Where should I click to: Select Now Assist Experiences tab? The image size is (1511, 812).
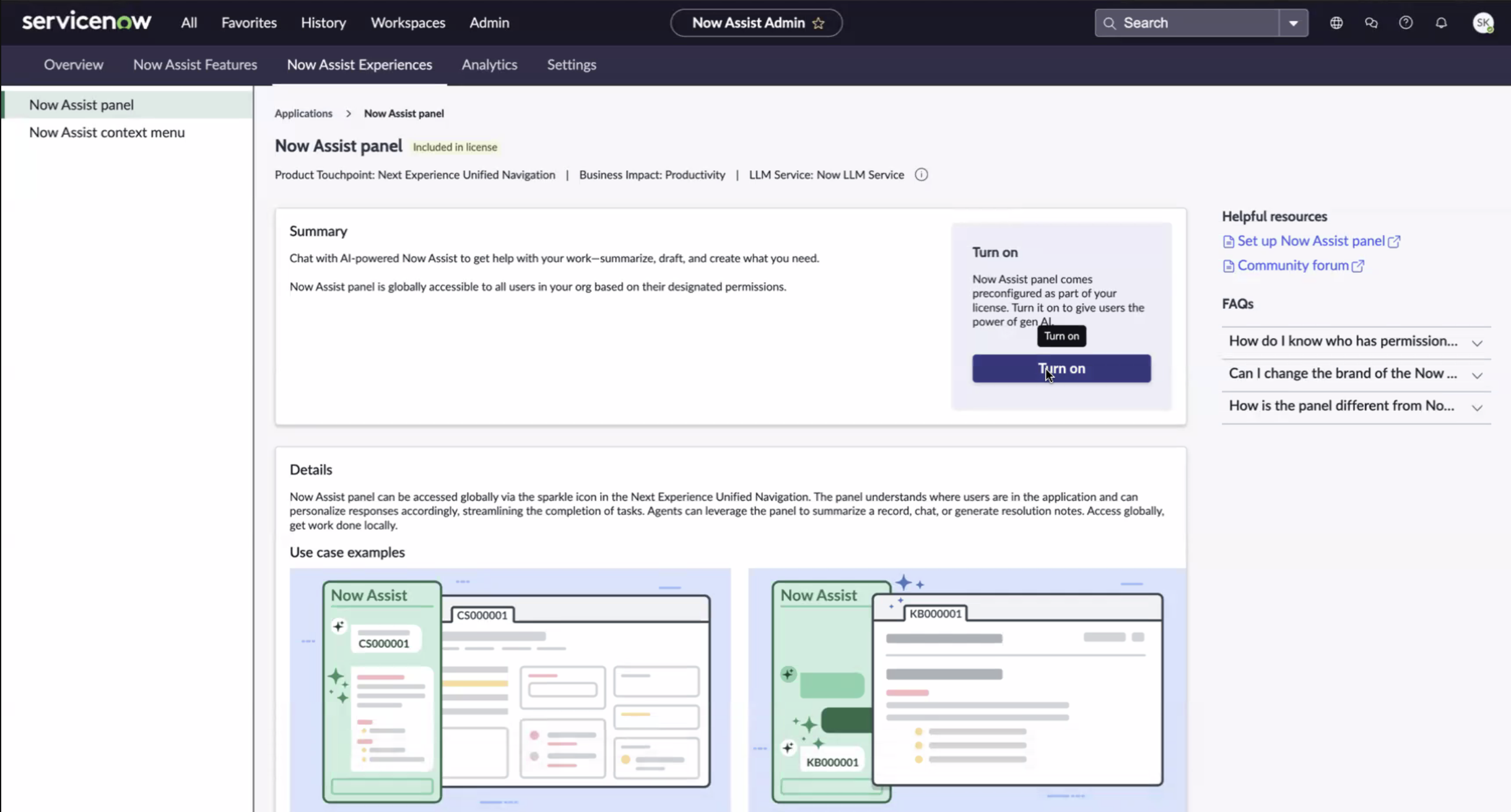tap(359, 64)
